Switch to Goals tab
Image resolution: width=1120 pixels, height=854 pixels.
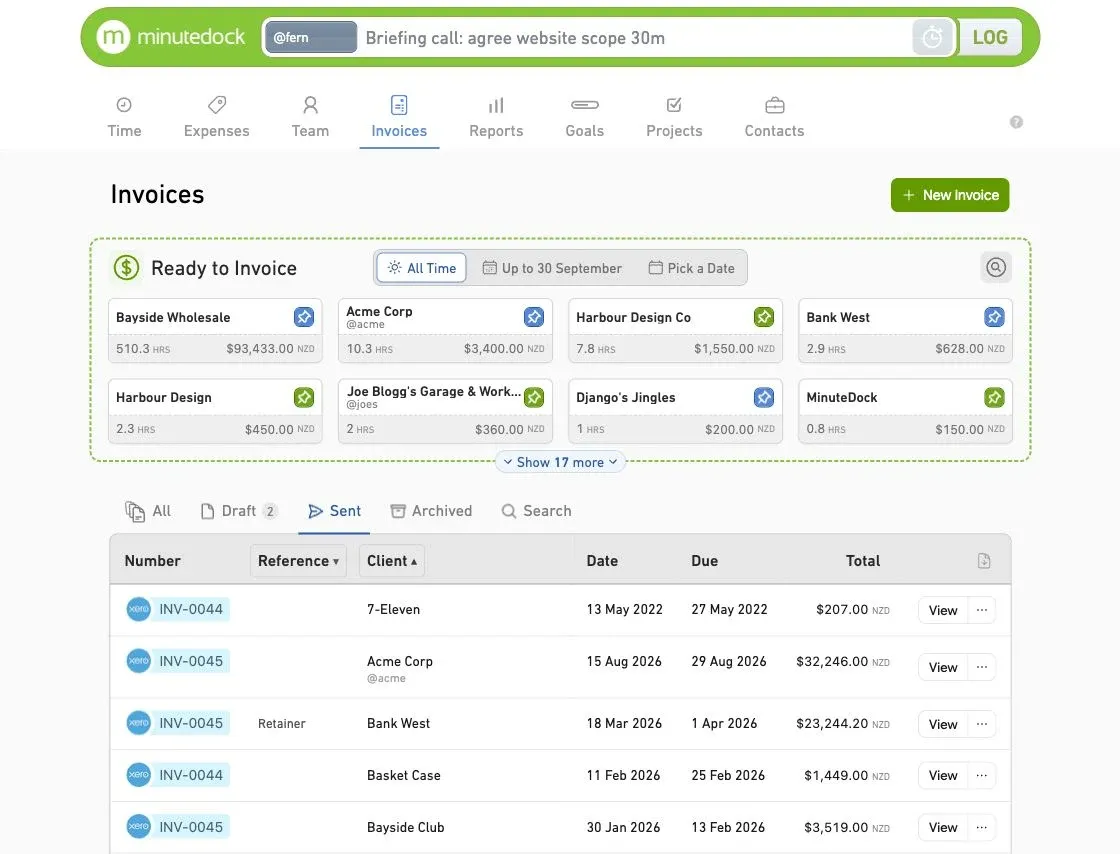pos(584,117)
